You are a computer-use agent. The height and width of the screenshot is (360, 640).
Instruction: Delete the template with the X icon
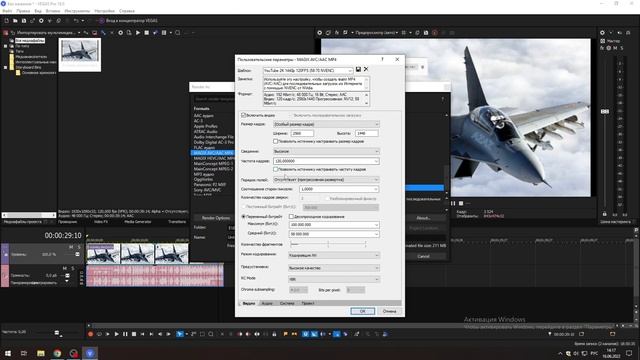click(366, 69)
